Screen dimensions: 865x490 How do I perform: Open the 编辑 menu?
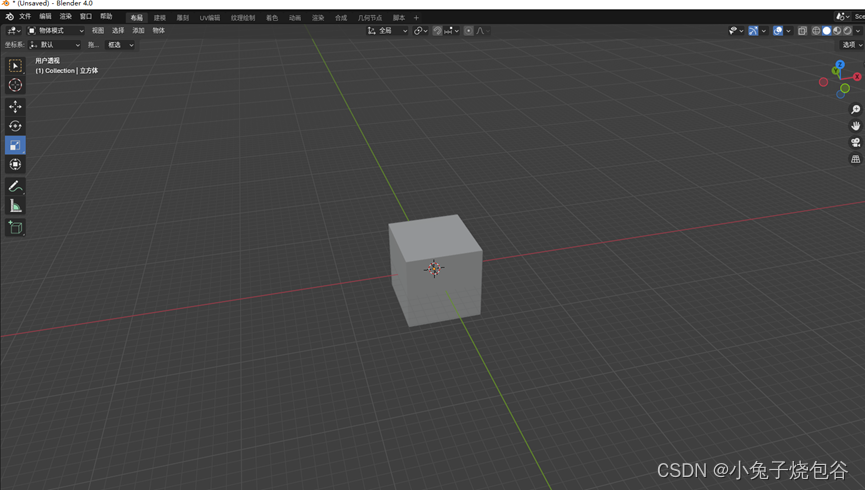coord(45,17)
